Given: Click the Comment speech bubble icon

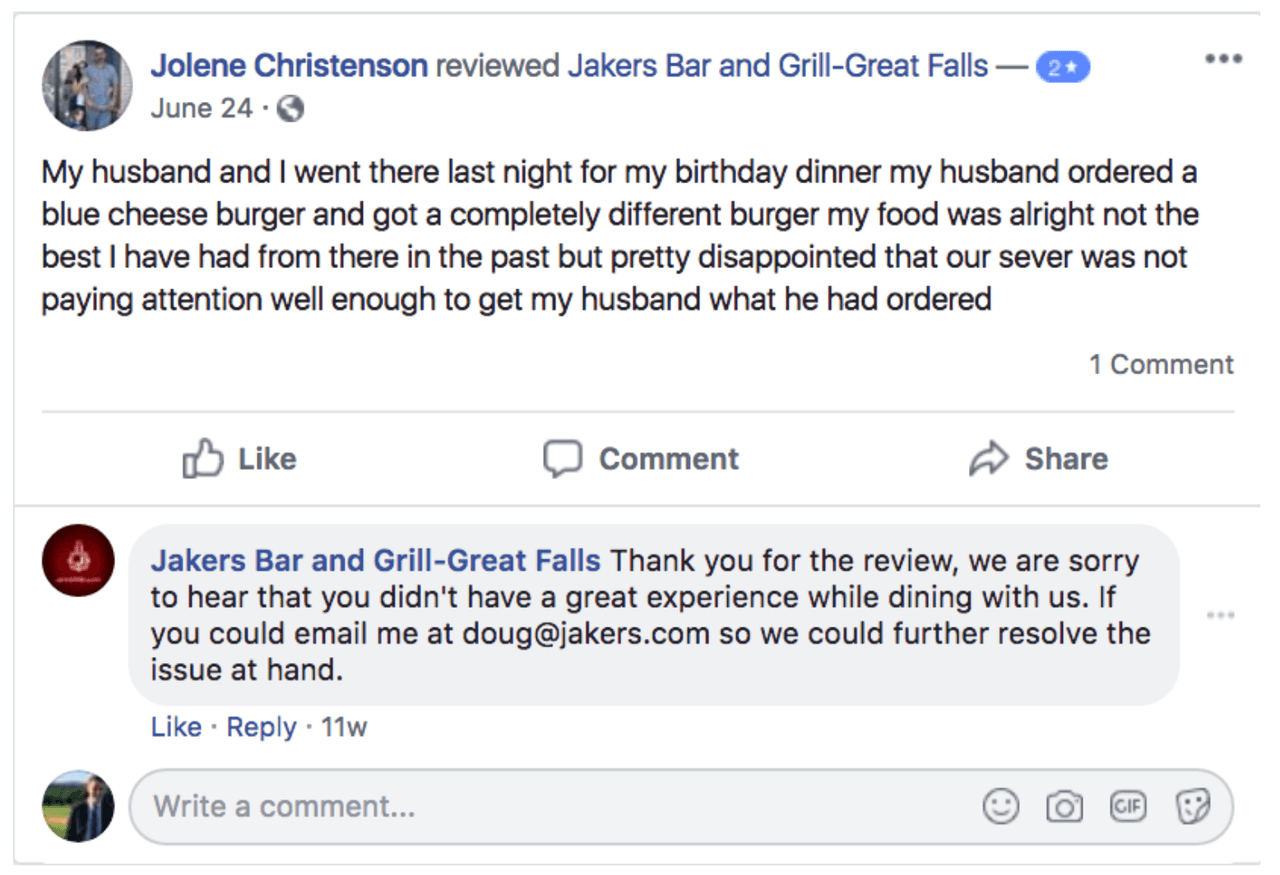Looking at the screenshot, I should [x=562, y=459].
